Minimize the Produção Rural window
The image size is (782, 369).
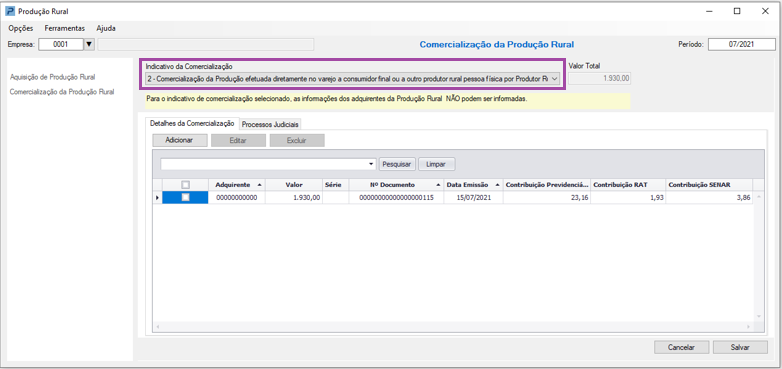(710, 11)
